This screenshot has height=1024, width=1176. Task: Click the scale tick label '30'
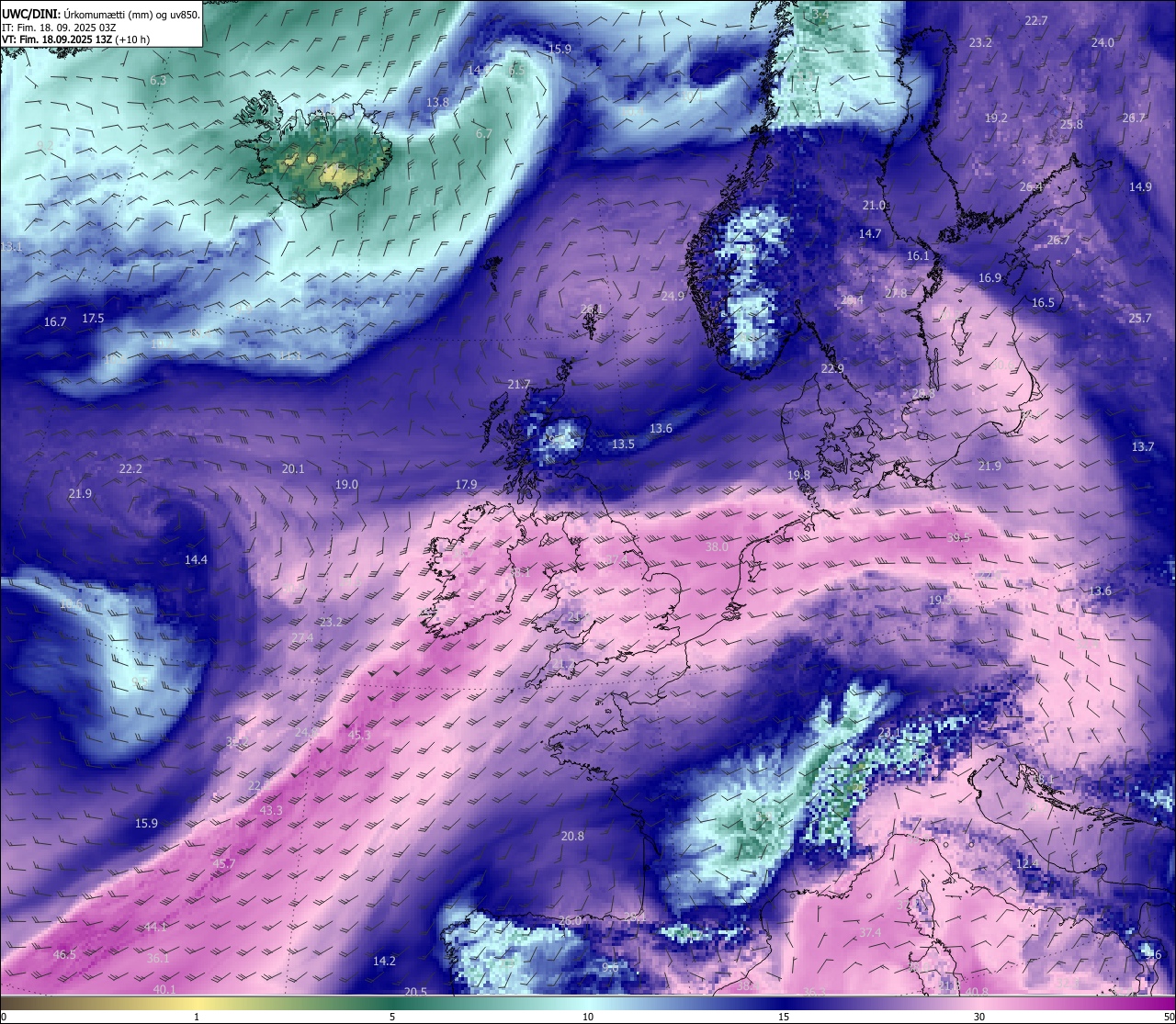979,1017
